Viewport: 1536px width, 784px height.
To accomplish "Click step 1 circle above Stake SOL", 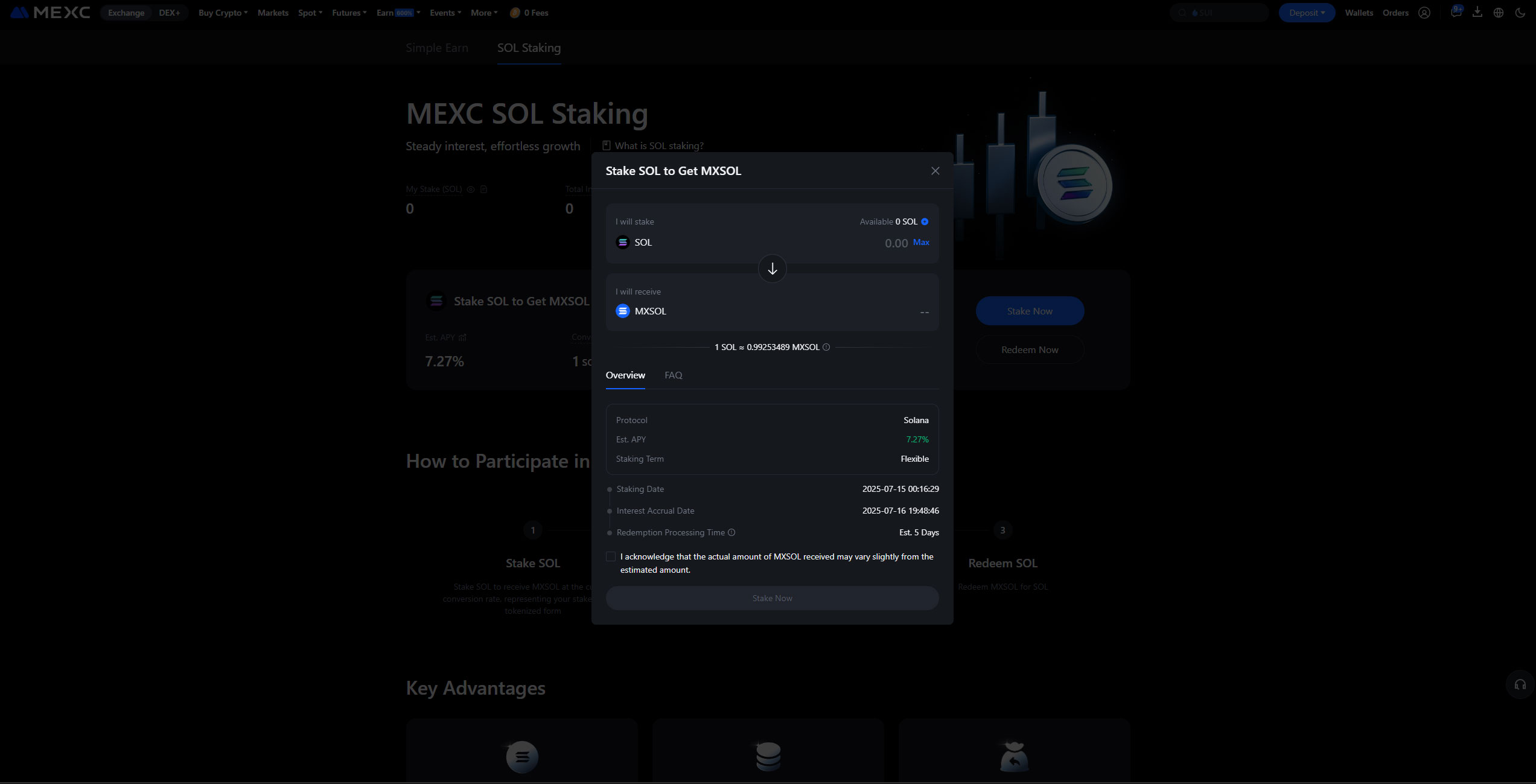I will point(532,530).
